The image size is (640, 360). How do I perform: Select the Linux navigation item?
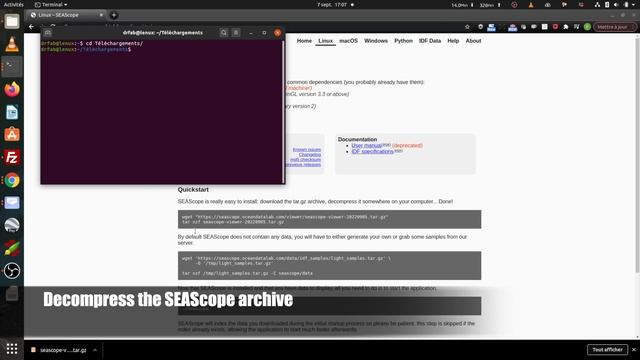point(325,41)
